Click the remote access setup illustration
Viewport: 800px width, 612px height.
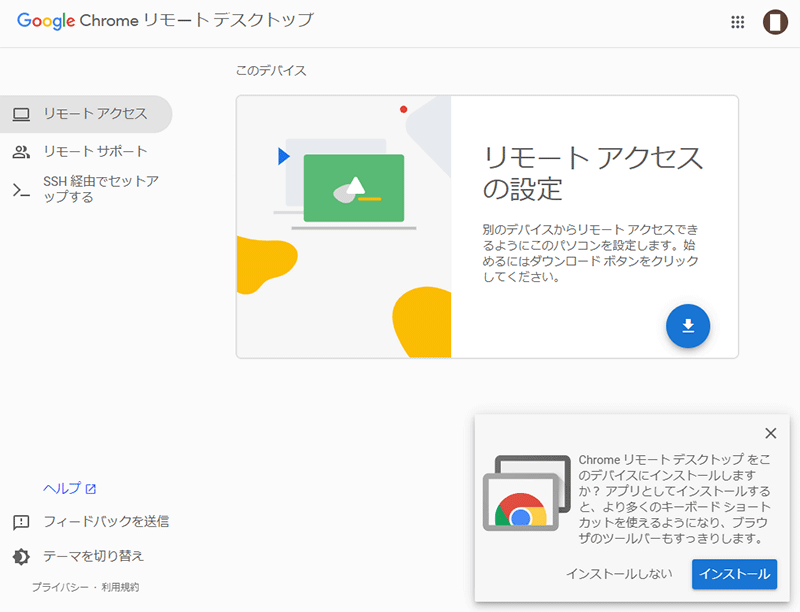(344, 226)
